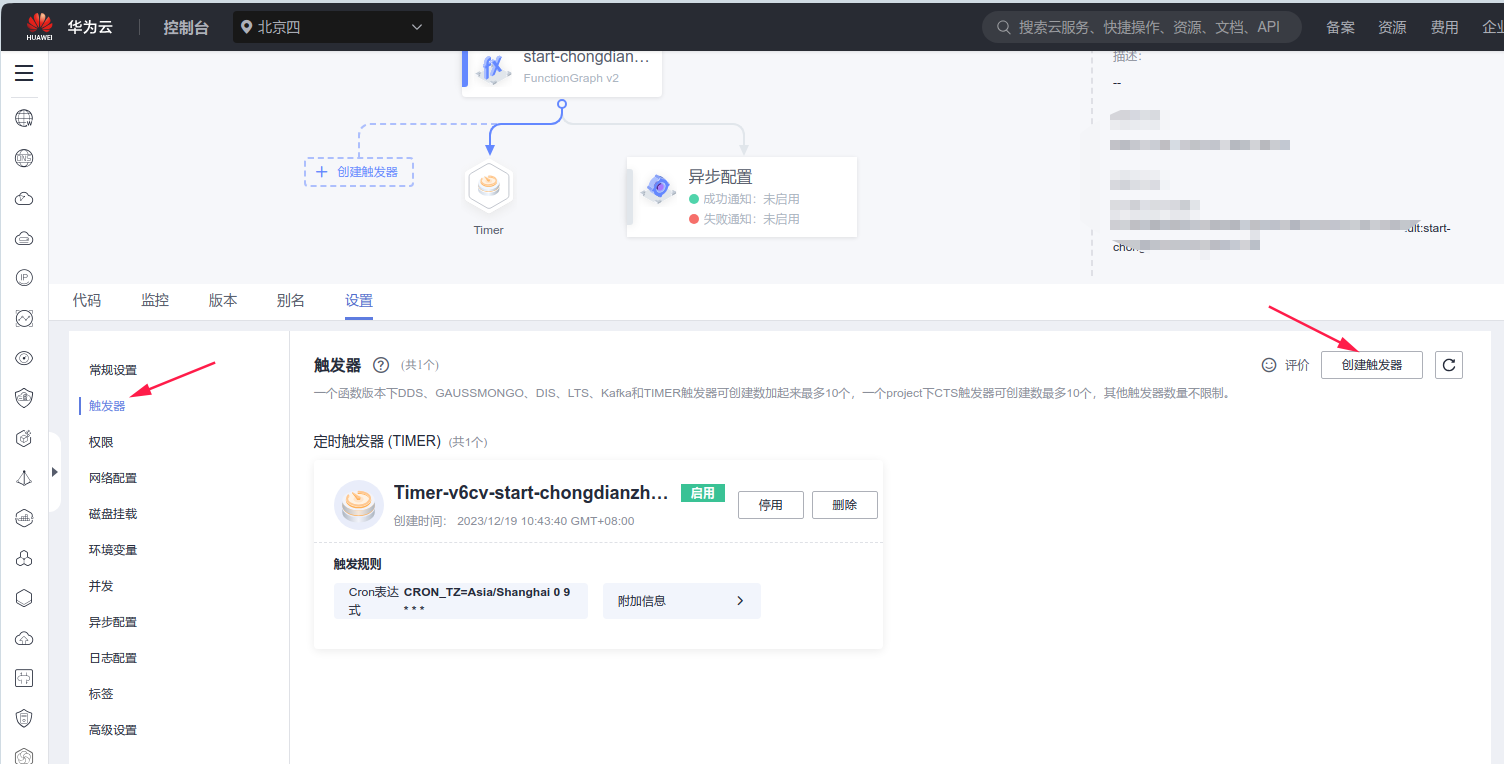Select the Settings (设置) tab
The height and width of the screenshot is (764, 1504).
[359, 300]
